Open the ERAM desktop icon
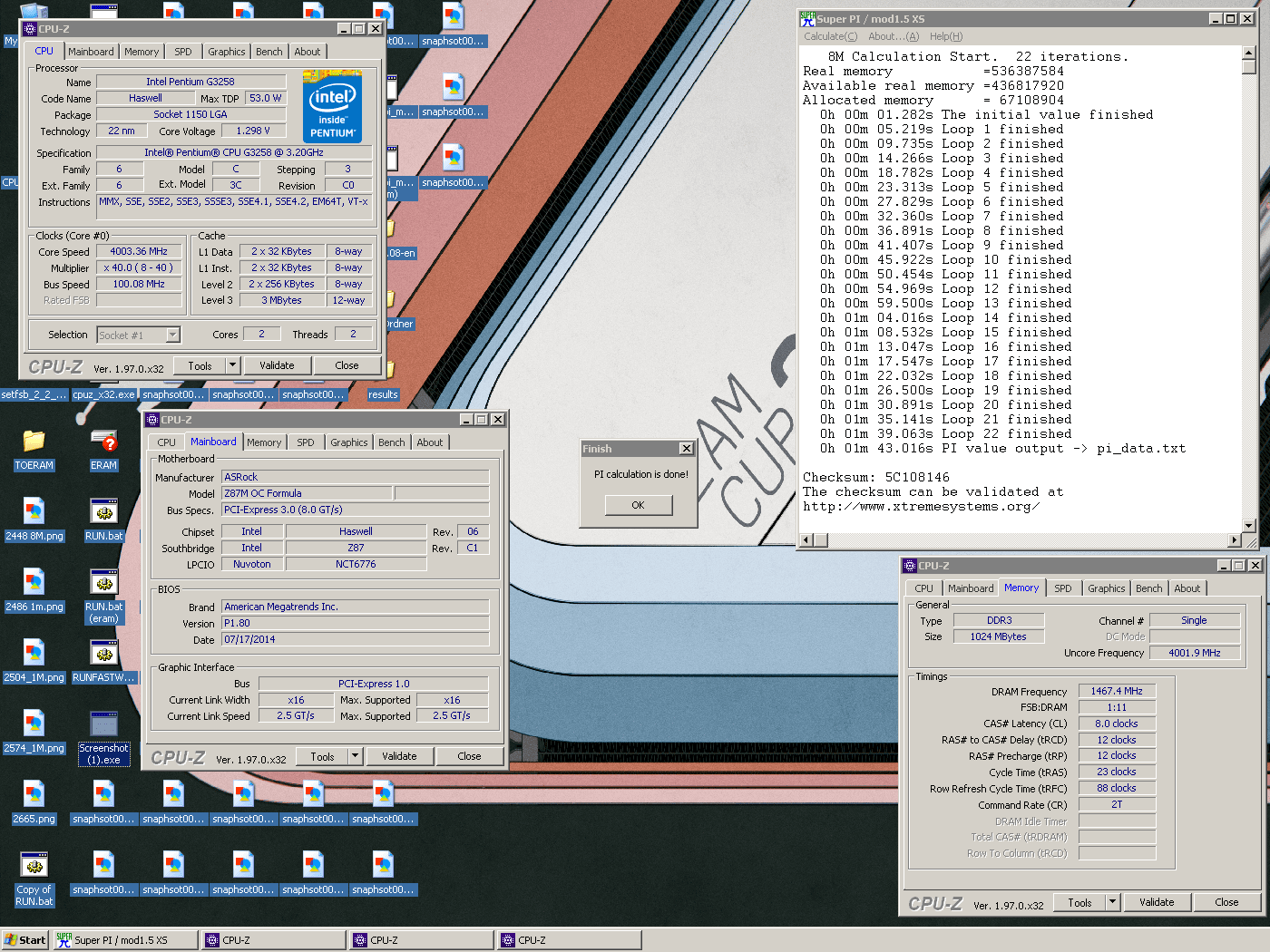 [103, 450]
